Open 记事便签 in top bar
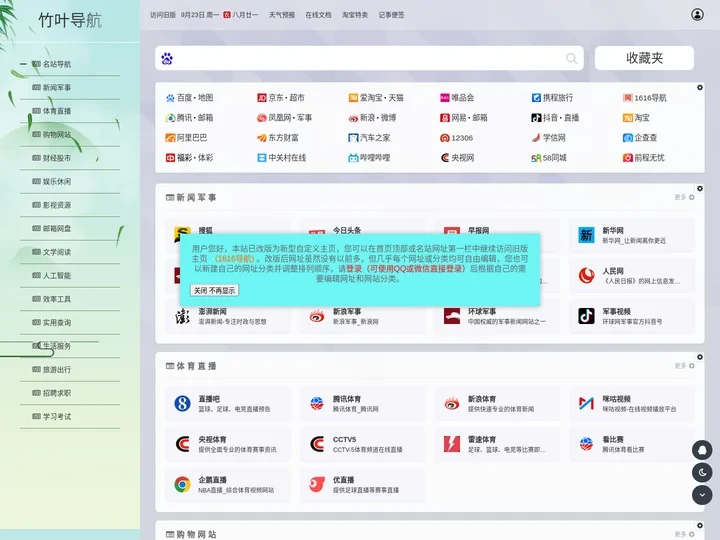 pos(391,15)
